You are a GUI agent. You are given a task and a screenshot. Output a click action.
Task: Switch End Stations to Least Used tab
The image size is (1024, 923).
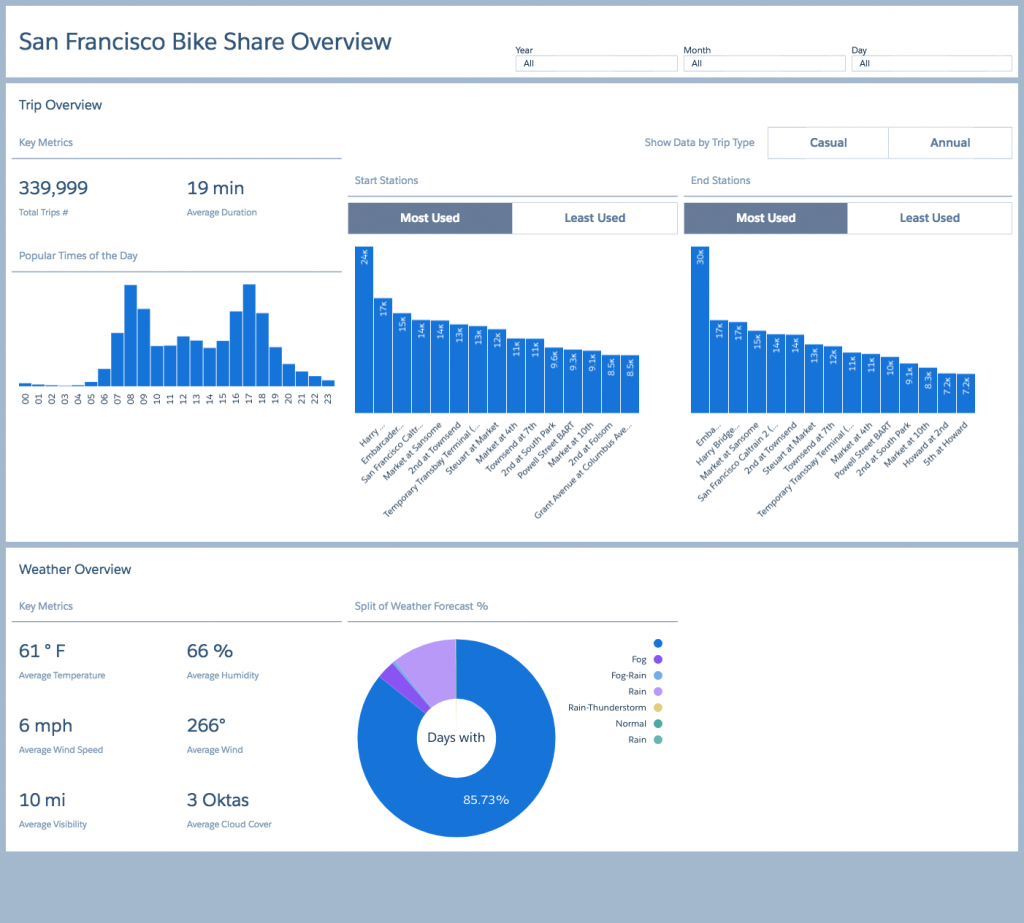(929, 218)
